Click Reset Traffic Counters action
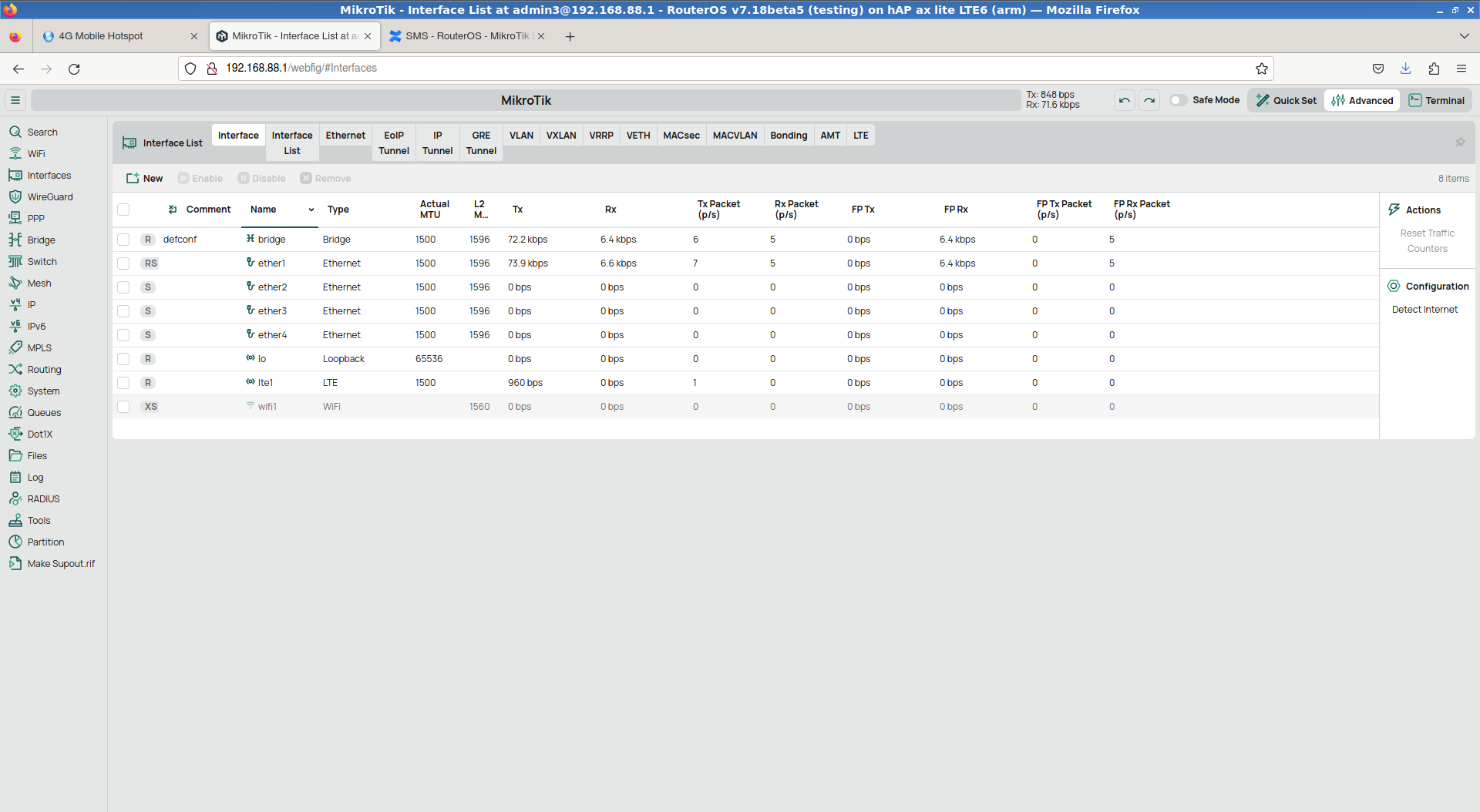The image size is (1480, 812). 1427,241
